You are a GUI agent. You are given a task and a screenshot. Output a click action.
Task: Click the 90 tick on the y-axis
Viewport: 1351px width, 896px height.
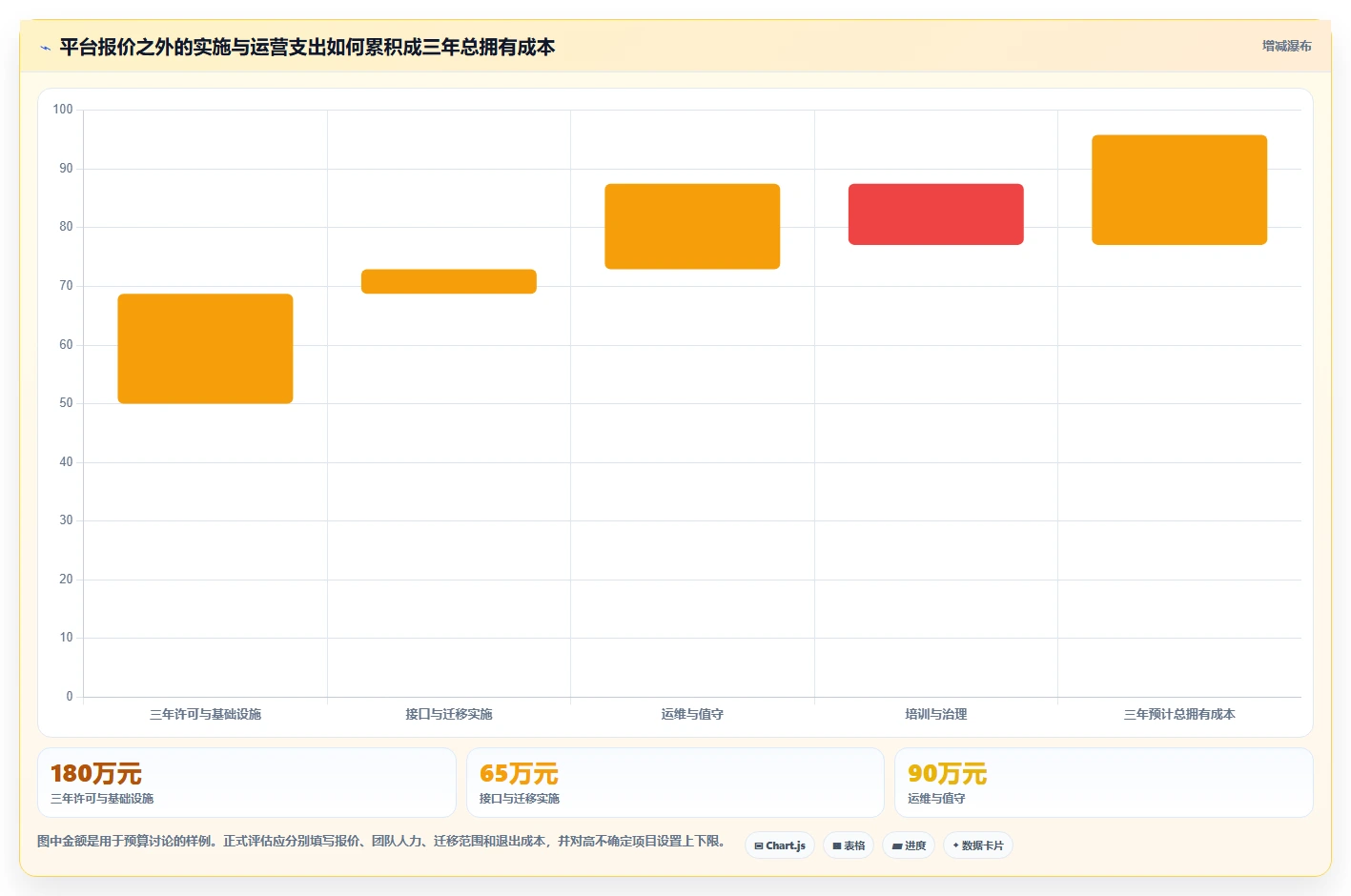pos(66,169)
